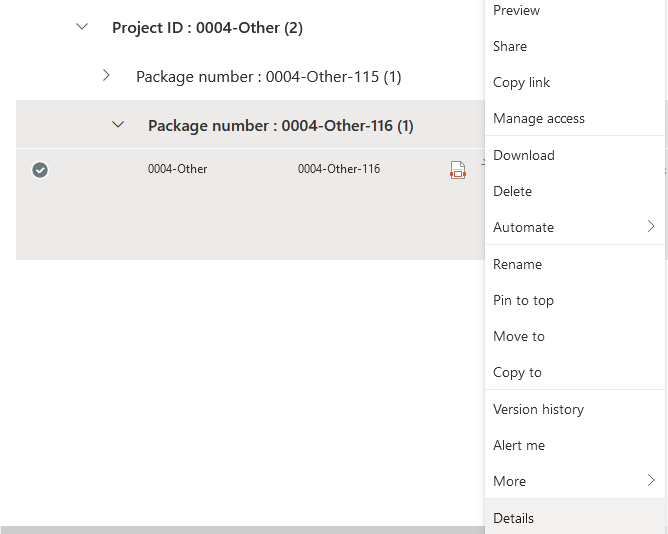The width and height of the screenshot is (668, 534).
Task: Click the horizontal scrollbar at the list bottom
Action: 242,530
